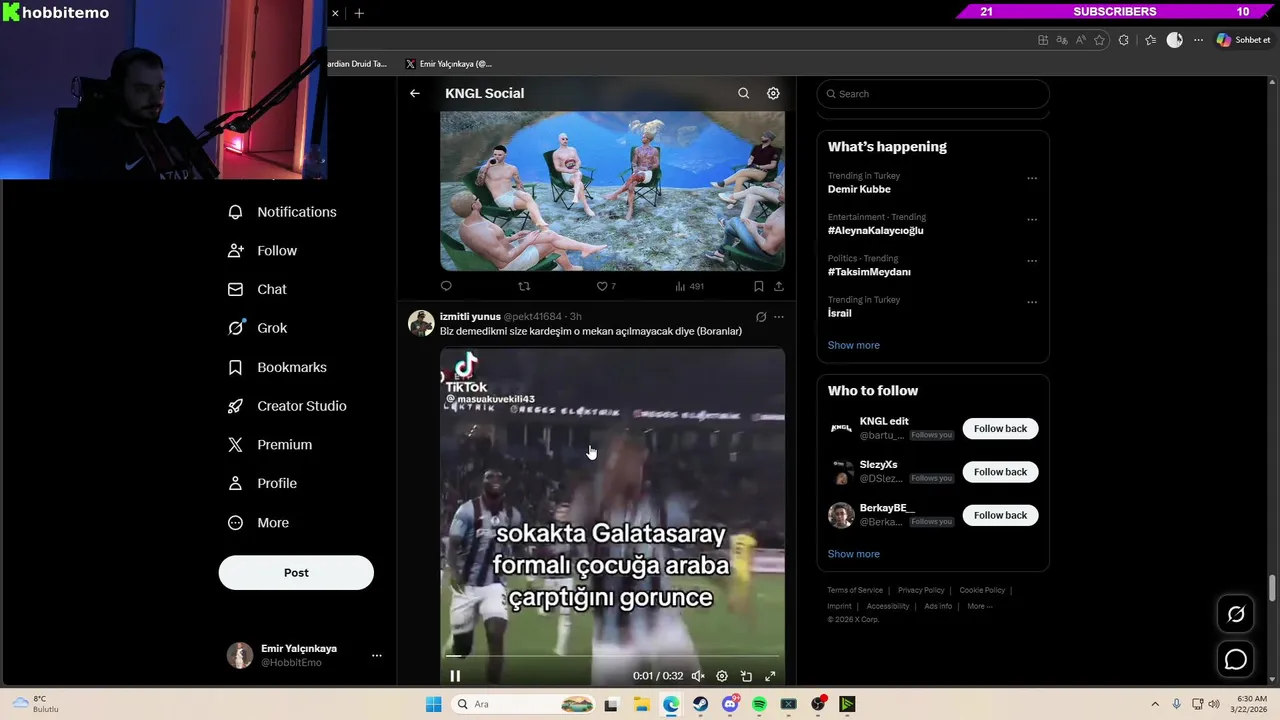Screen dimensions: 1280x720
Task: Bookmark the beach chairs image post
Action: [x=758, y=286]
